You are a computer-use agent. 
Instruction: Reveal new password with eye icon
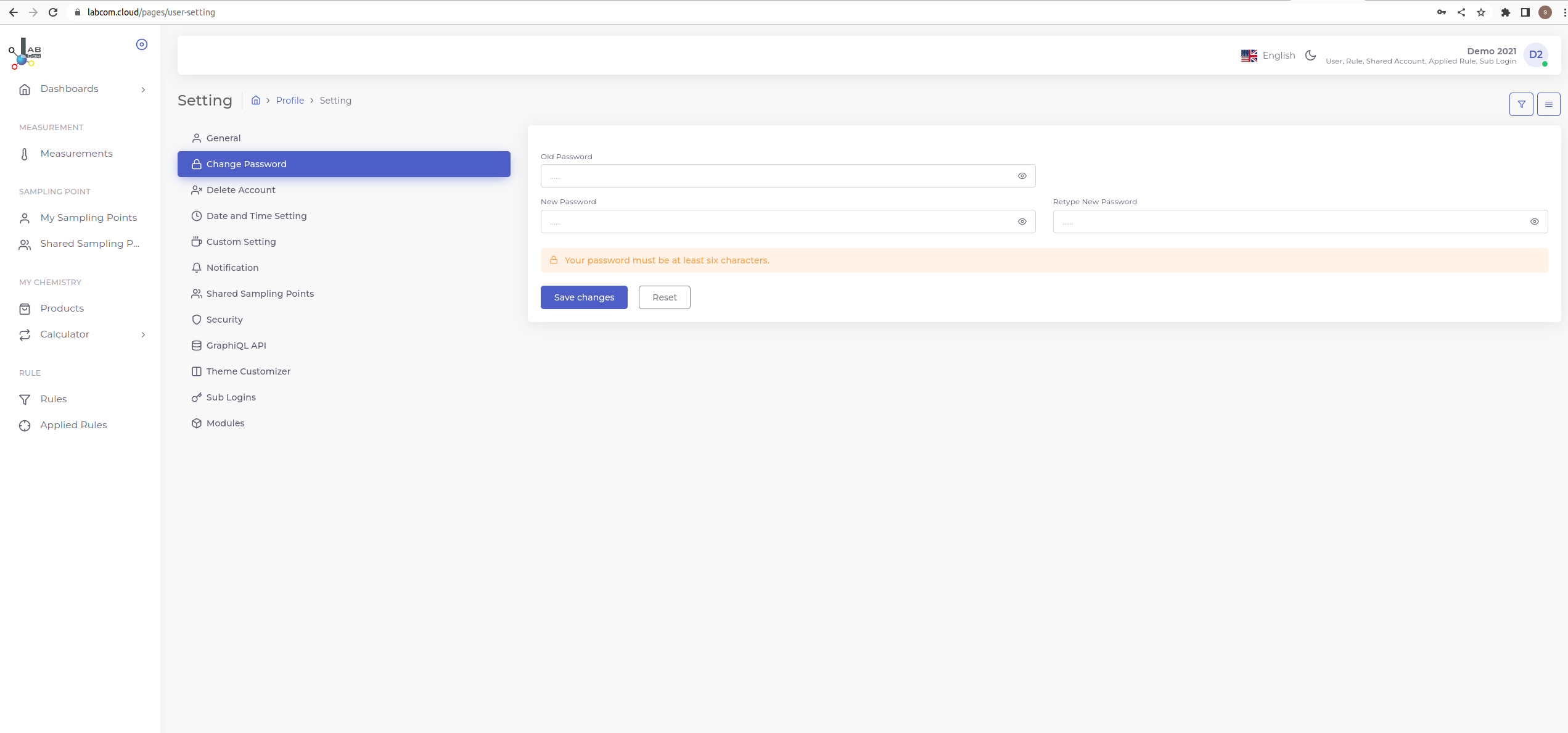pyautogui.click(x=1022, y=222)
